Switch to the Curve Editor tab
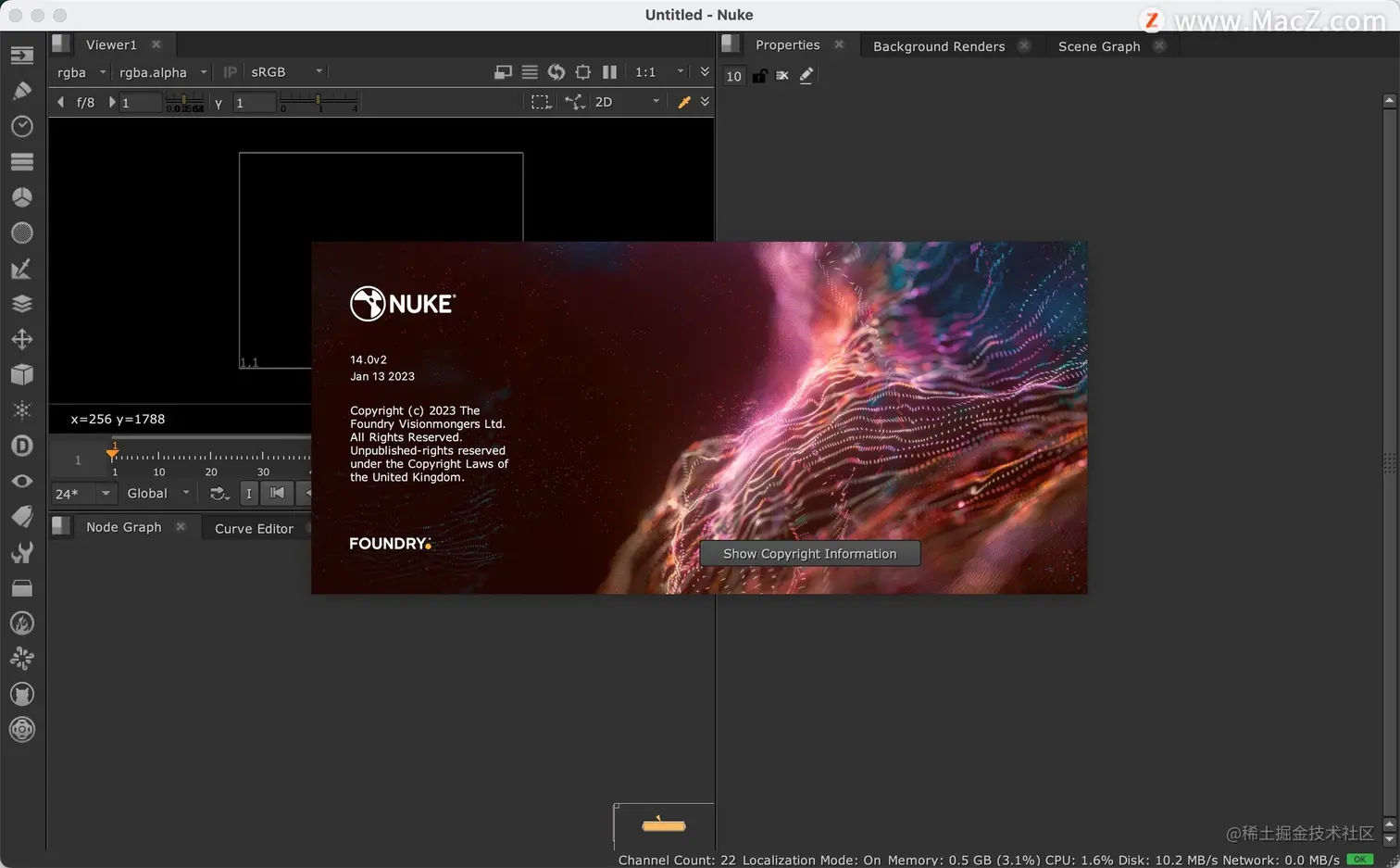 click(254, 529)
